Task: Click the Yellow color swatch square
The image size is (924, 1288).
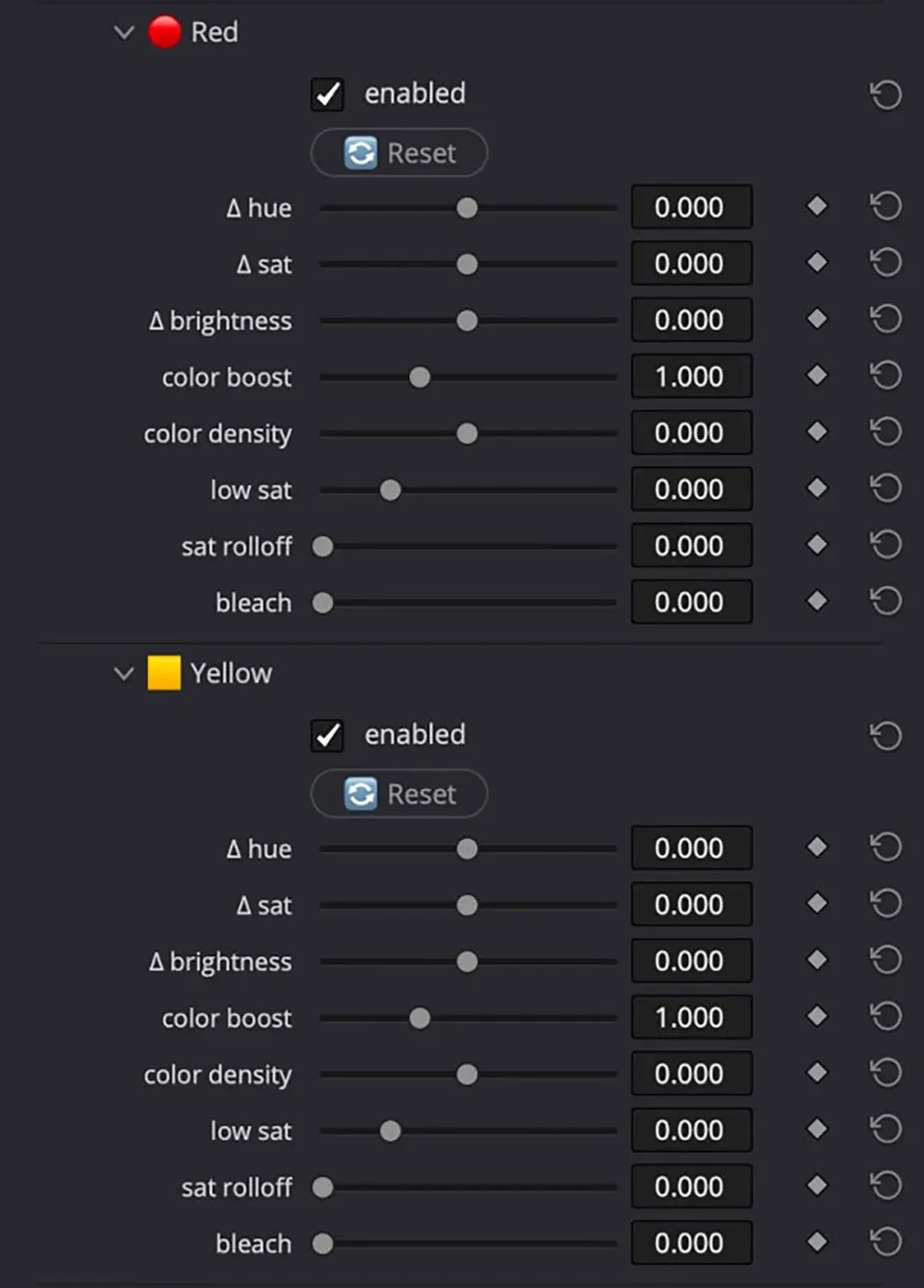Action: pos(164,673)
